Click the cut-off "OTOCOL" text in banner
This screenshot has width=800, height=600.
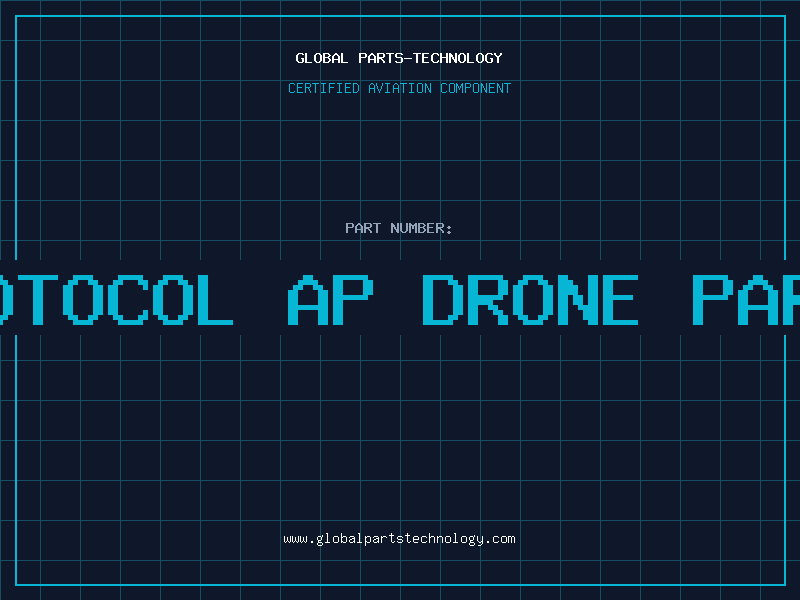[115, 299]
